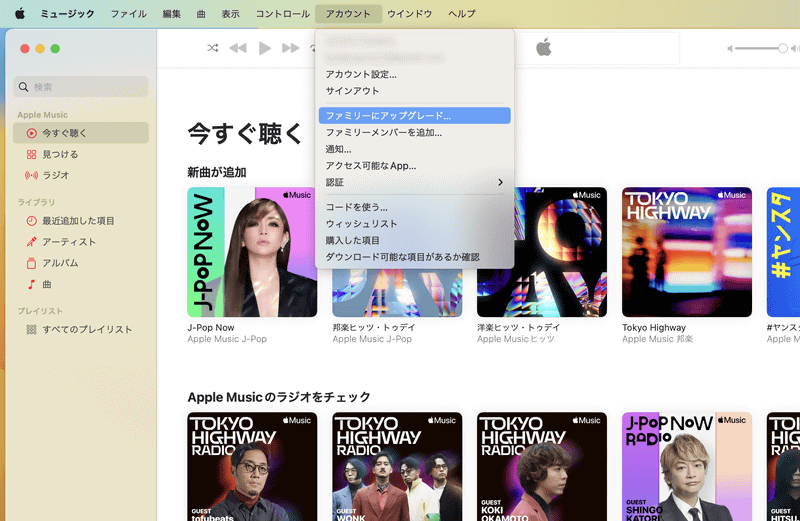Open the ファイル menu
The image size is (800, 521).
coord(129,14)
